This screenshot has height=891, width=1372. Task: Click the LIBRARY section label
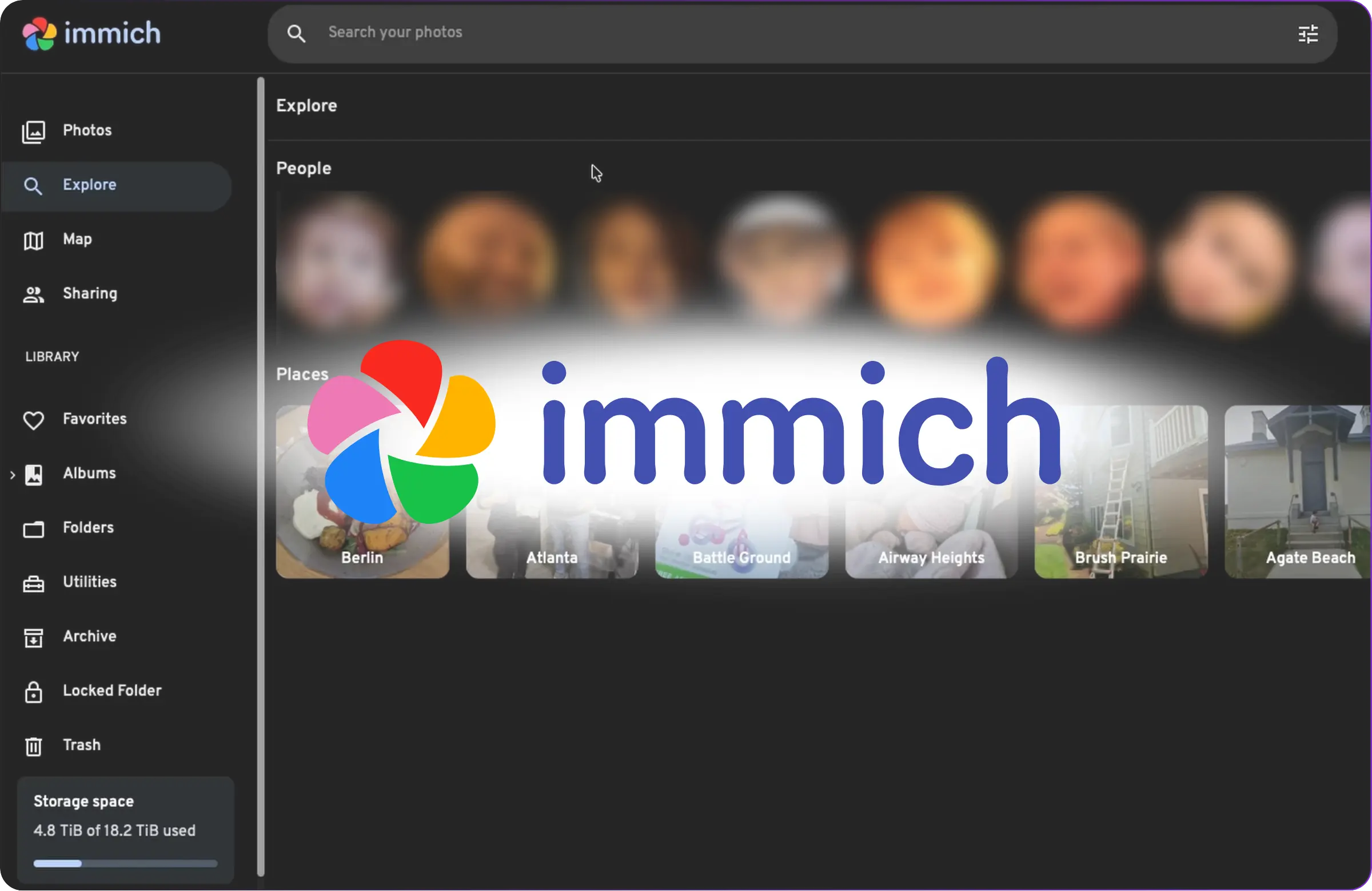coord(53,357)
